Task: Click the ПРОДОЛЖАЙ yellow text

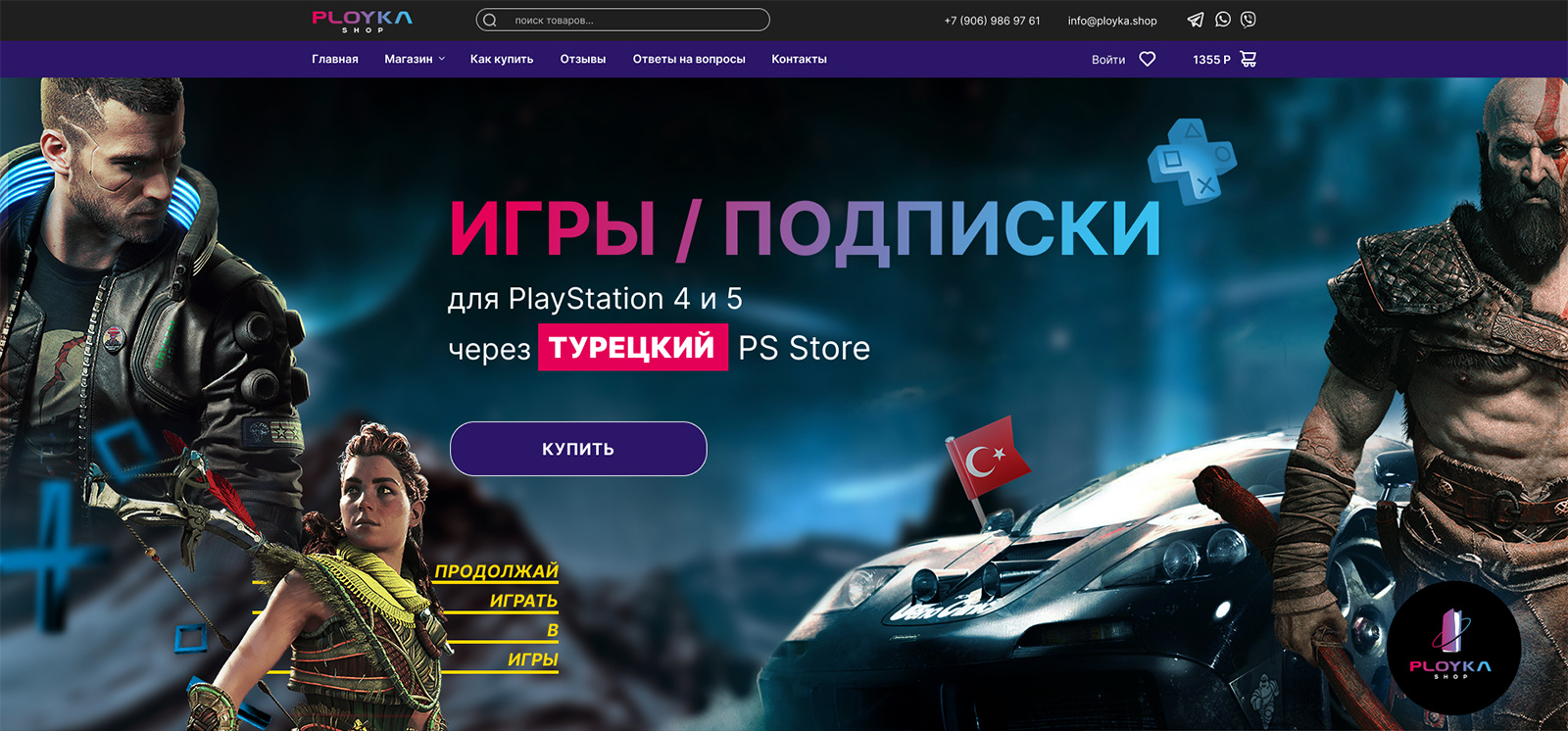Action: tap(497, 571)
